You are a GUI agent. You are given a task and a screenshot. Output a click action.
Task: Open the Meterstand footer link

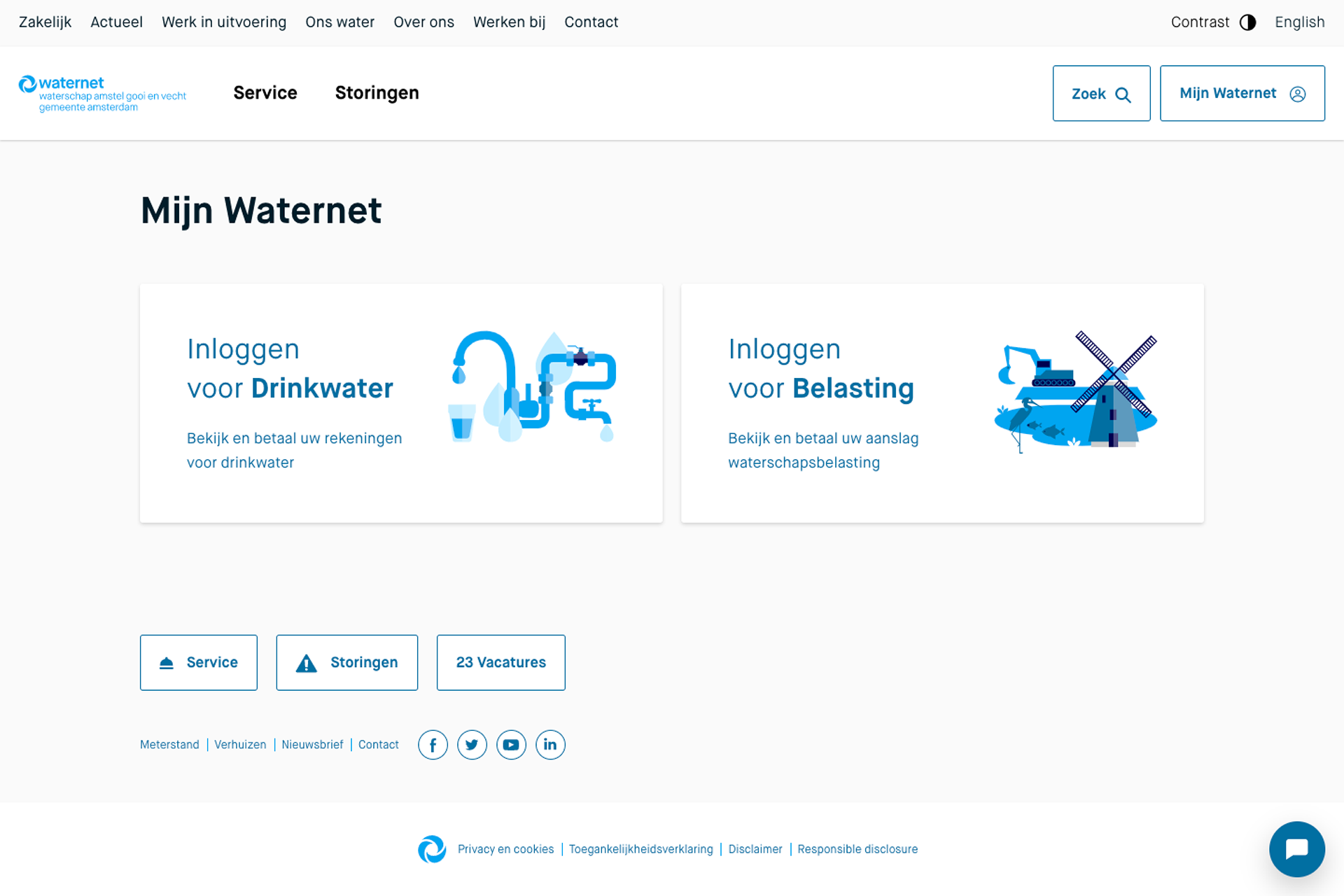coord(169,745)
